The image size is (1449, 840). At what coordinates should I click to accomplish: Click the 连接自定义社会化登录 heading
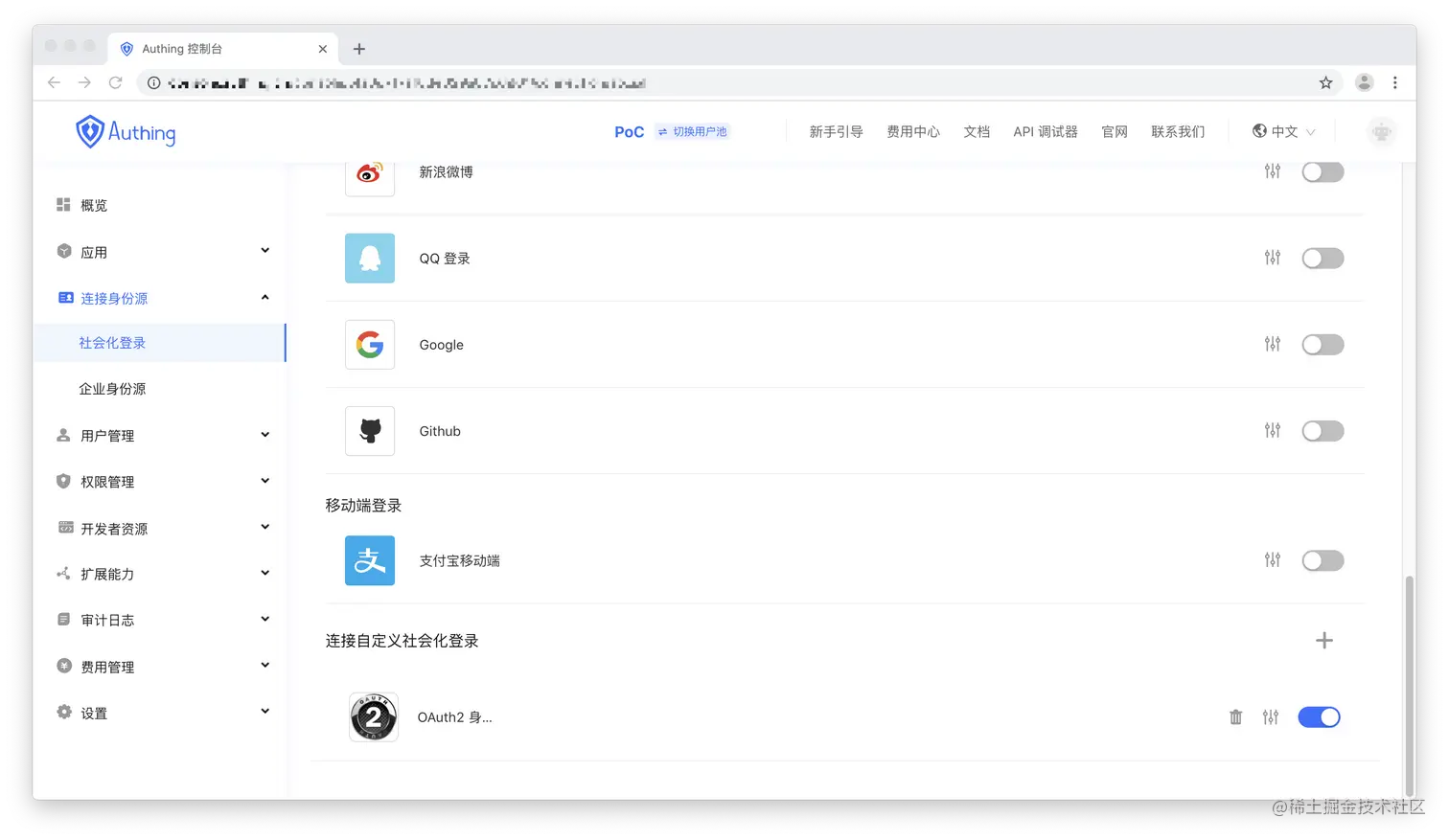click(402, 641)
